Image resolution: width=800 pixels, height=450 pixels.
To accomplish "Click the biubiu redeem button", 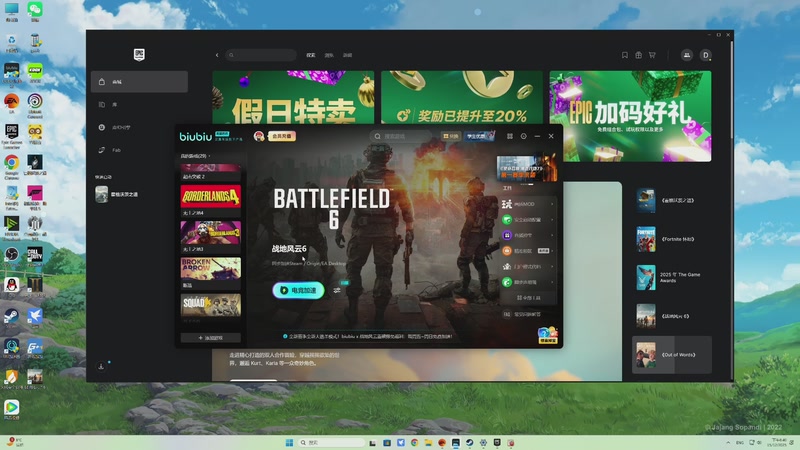I will click(451, 136).
